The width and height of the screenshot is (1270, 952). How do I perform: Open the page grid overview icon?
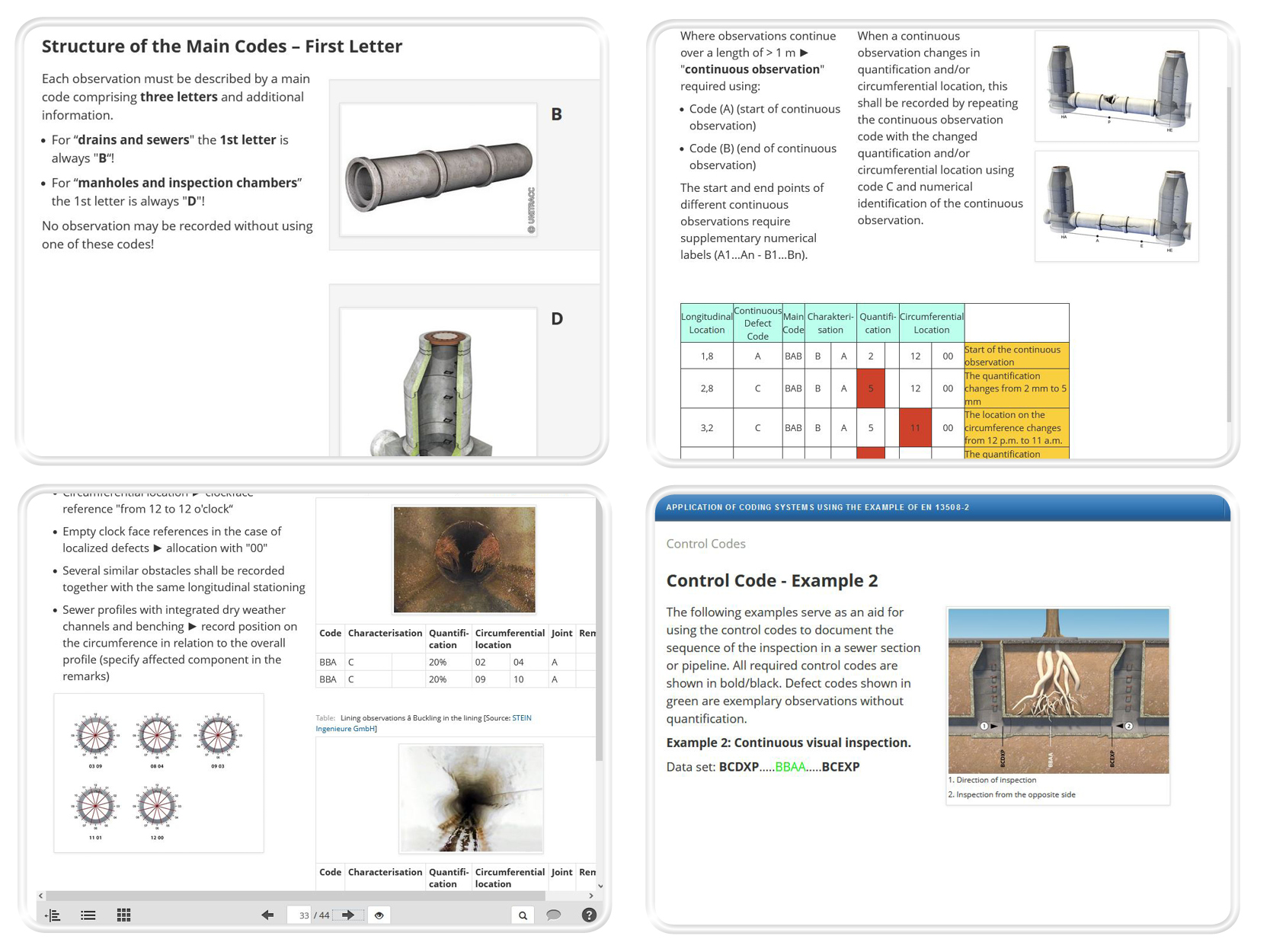point(123,915)
